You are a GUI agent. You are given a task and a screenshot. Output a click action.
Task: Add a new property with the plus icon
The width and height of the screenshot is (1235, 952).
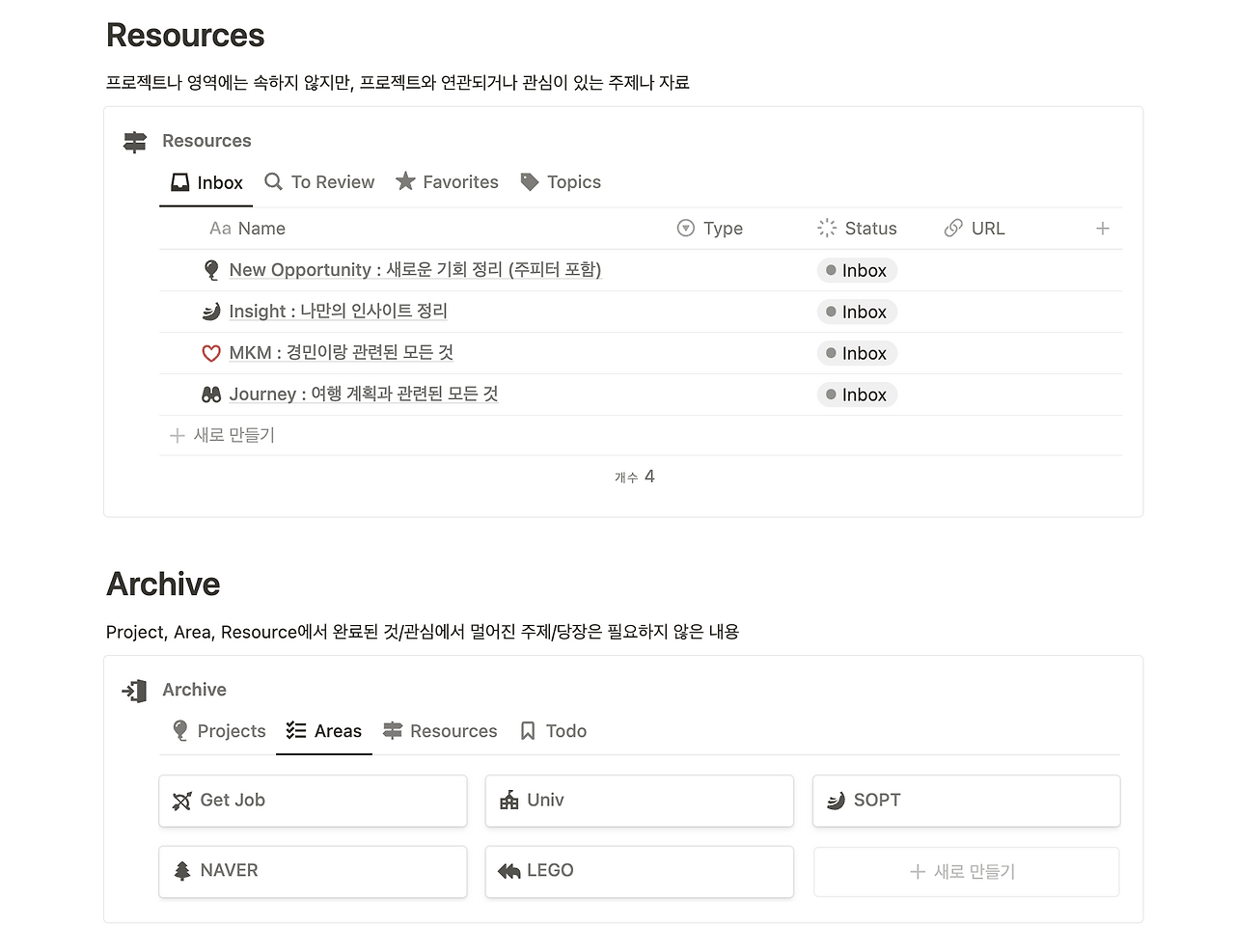pos(1102,229)
